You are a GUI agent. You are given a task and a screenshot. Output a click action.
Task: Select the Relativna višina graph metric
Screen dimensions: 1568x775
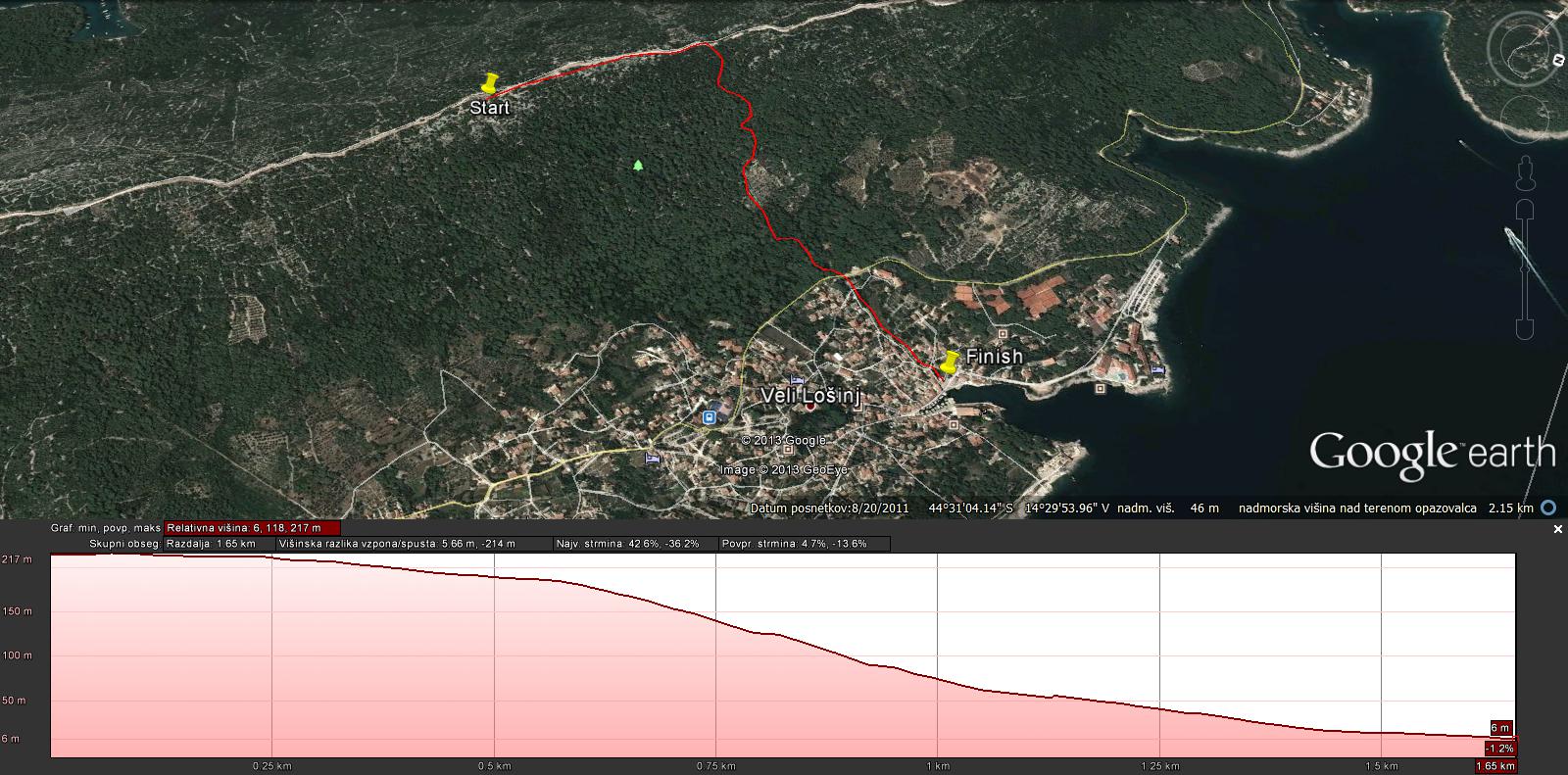click(x=252, y=528)
